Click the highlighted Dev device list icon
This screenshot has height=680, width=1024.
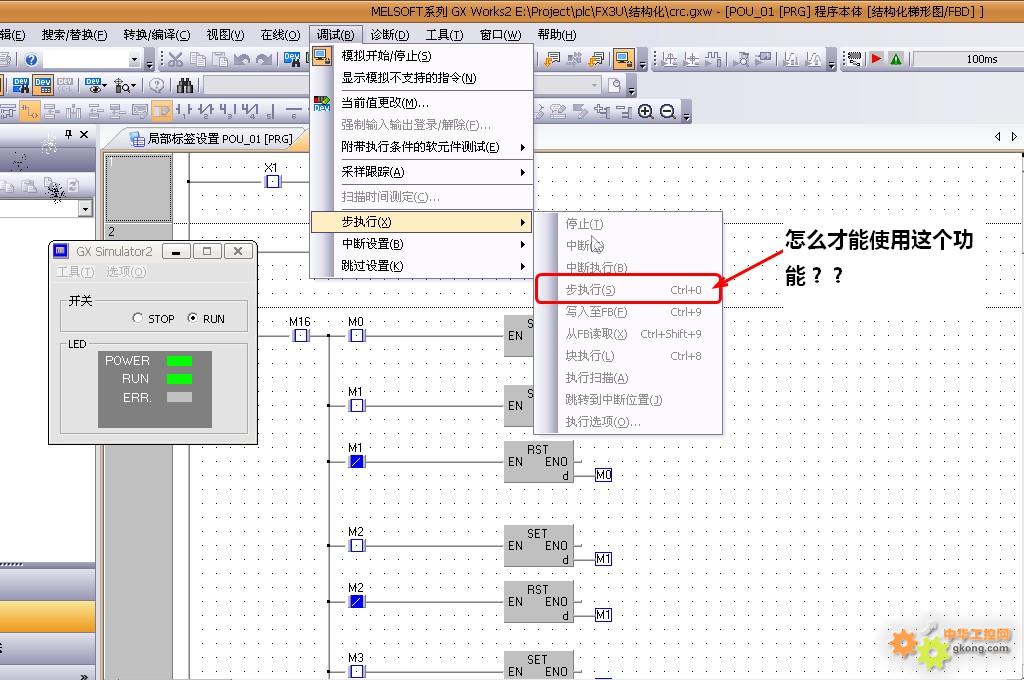coord(43,86)
